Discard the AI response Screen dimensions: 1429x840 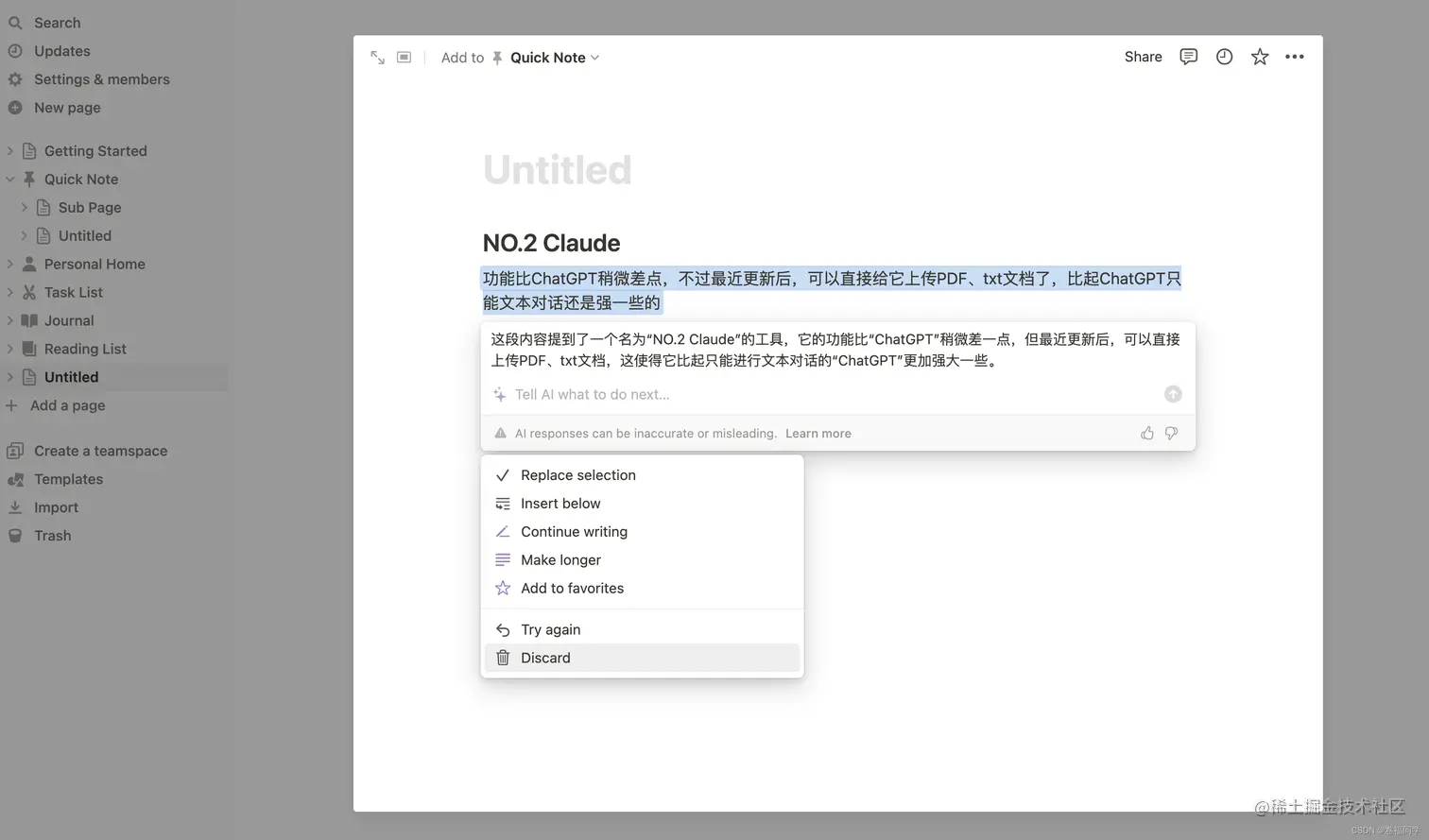pos(643,659)
